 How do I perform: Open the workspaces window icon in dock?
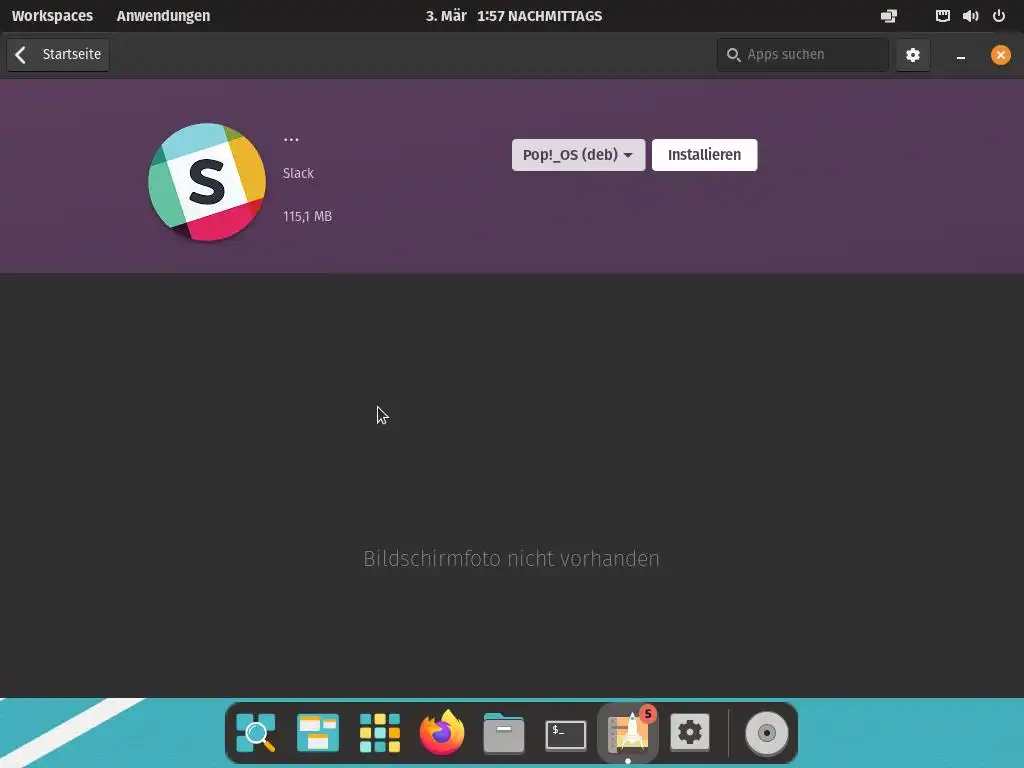click(x=318, y=733)
